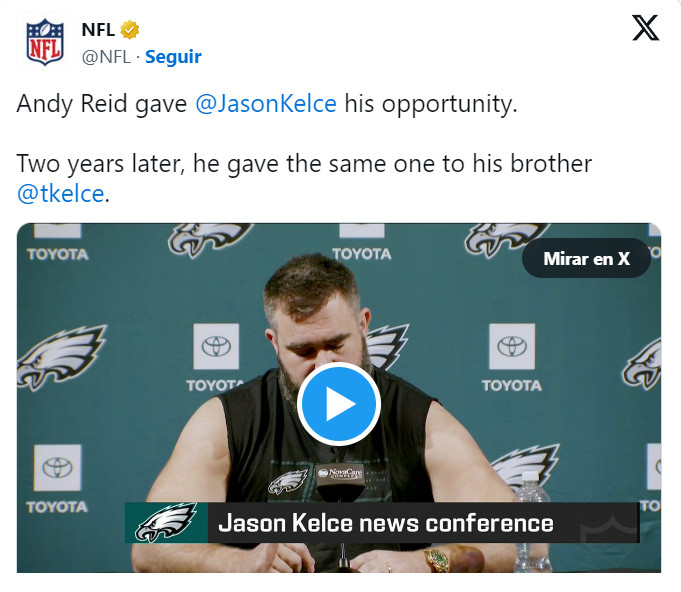Click the NovaCare microphone flag
Screen dimensions: 681x592
pyautogui.click(x=340, y=473)
